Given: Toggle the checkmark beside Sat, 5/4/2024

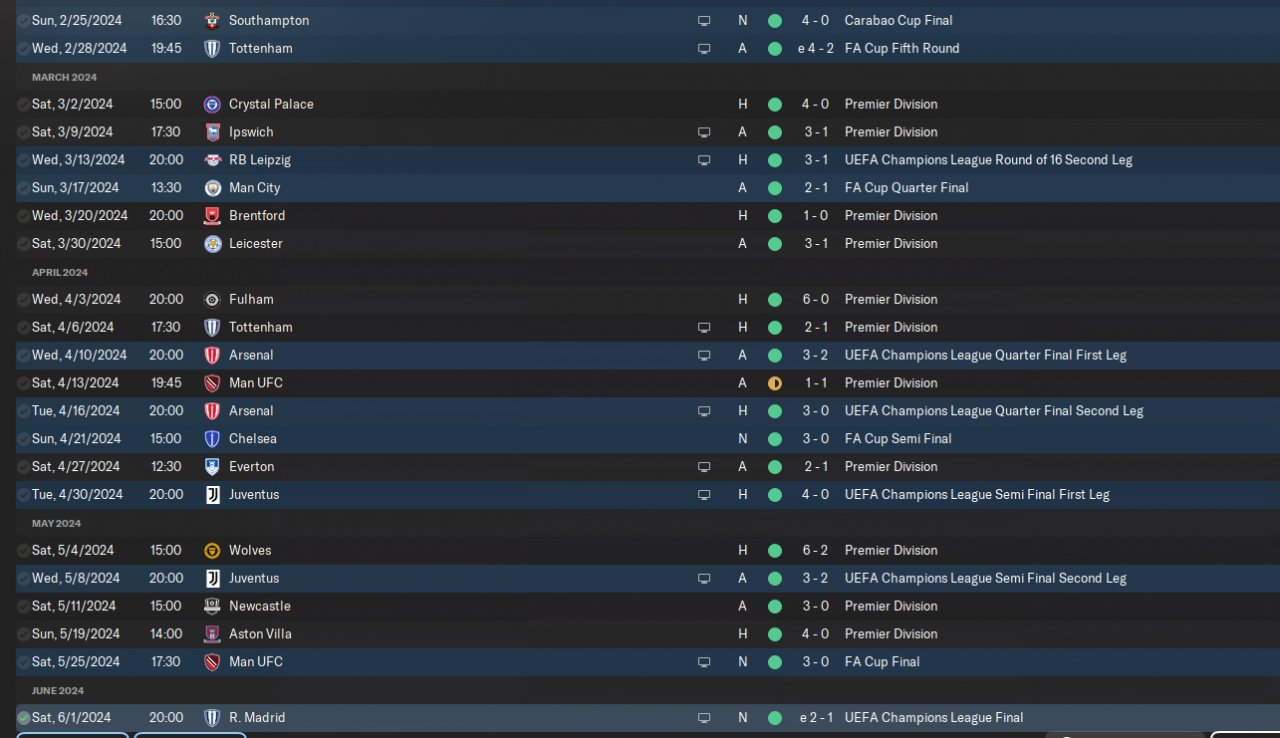Looking at the screenshot, I should pyautogui.click(x=23, y=550).
